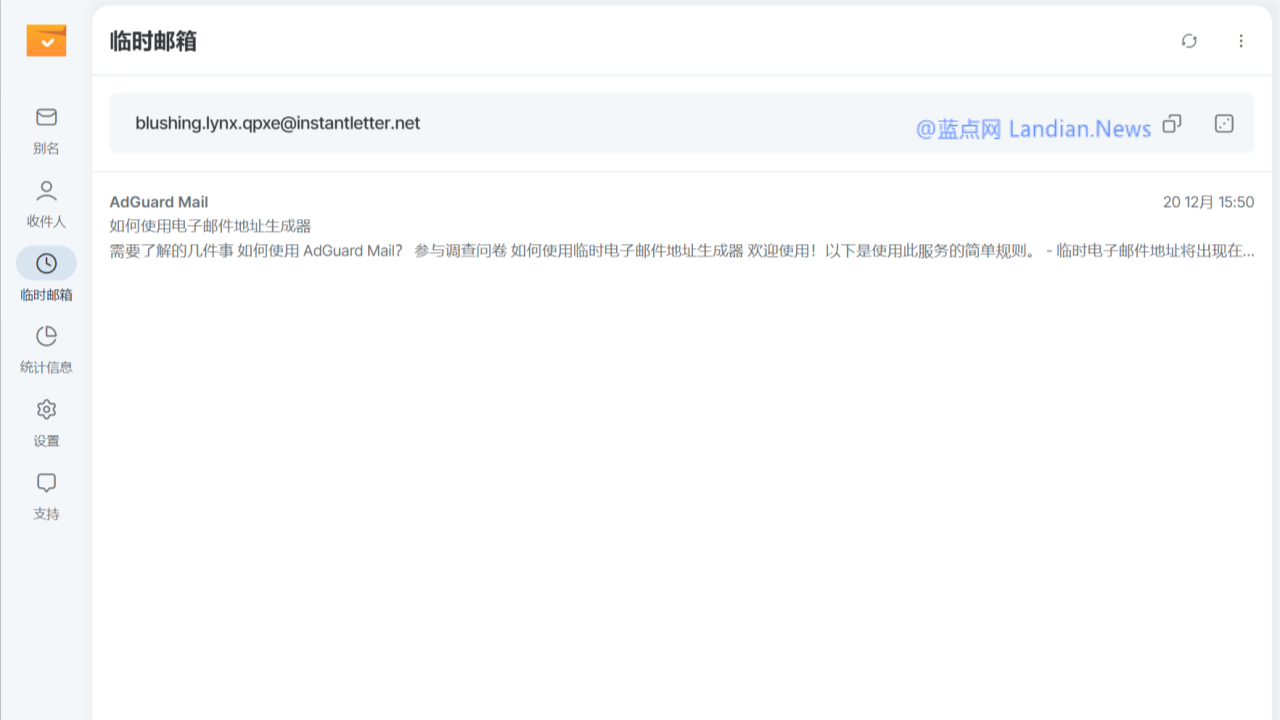Click the subject 如何使用电子邮件地址生成器
Image resolution: width=1280 pixels, height=720 pixels.
coord(210,226)
